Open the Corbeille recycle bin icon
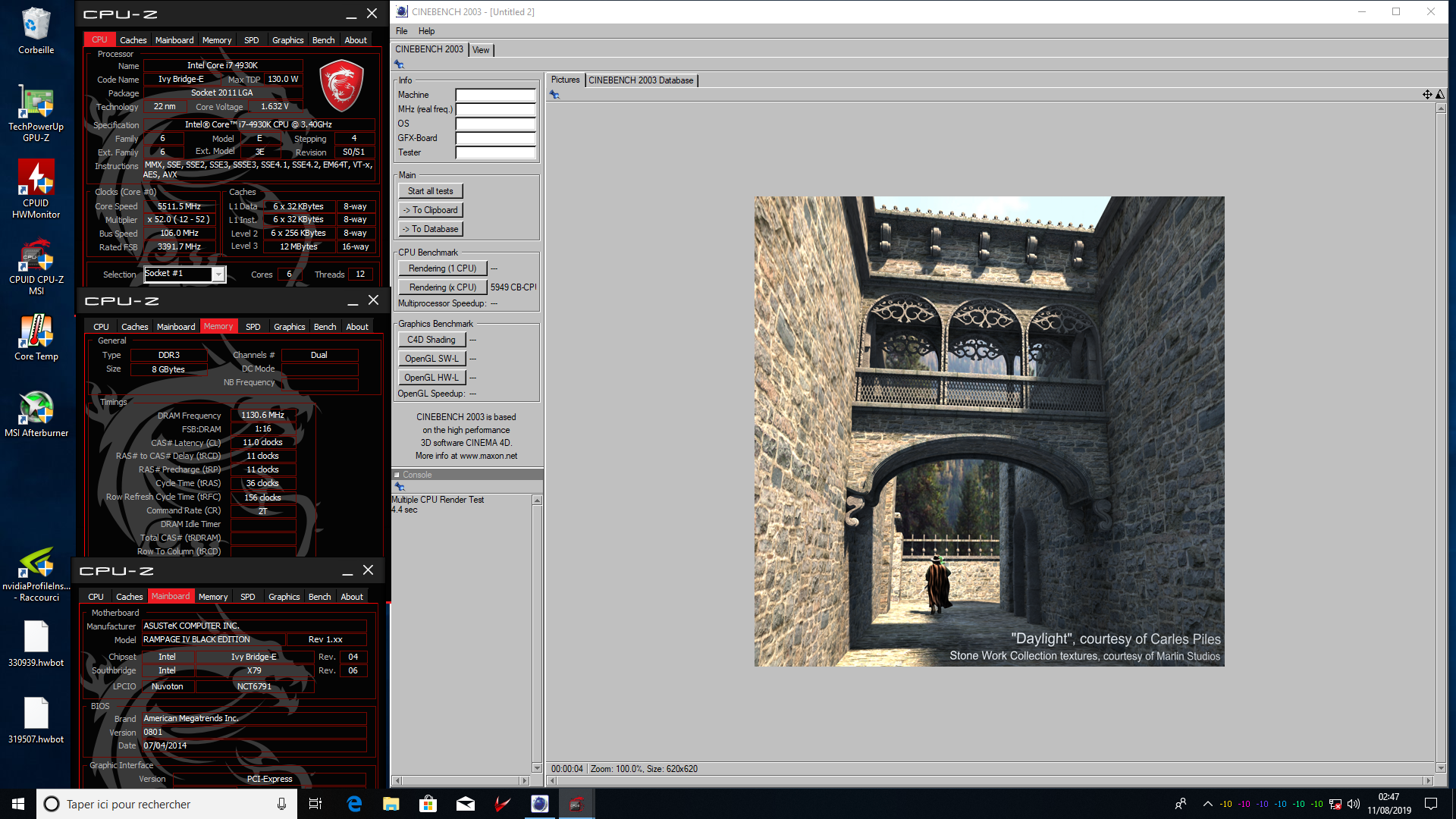Image resolution: width=1456 pixels, height=819 pixels. click(x=36, y=31)
